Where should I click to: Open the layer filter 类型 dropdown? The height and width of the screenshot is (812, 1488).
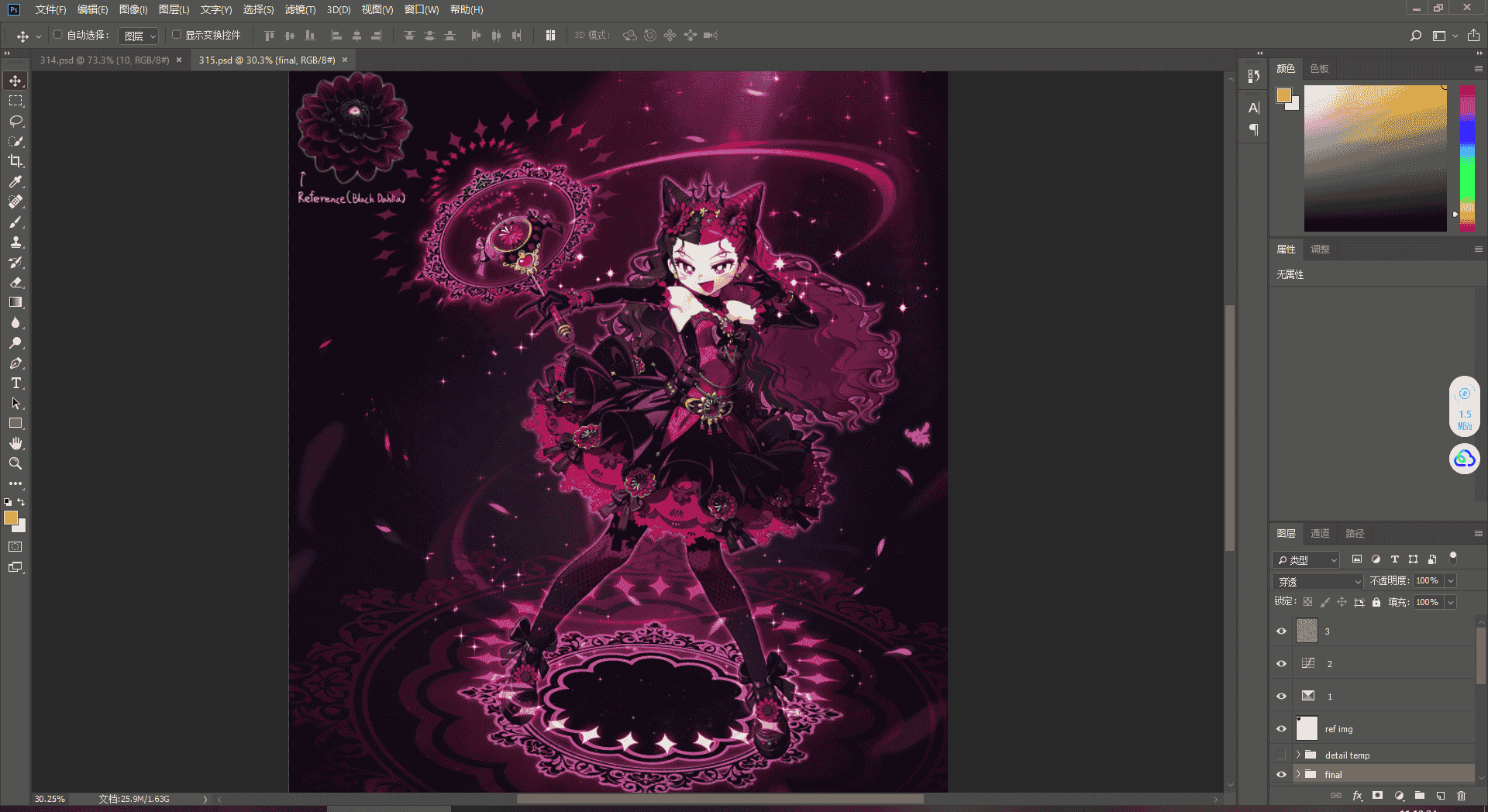(1306, 559)
